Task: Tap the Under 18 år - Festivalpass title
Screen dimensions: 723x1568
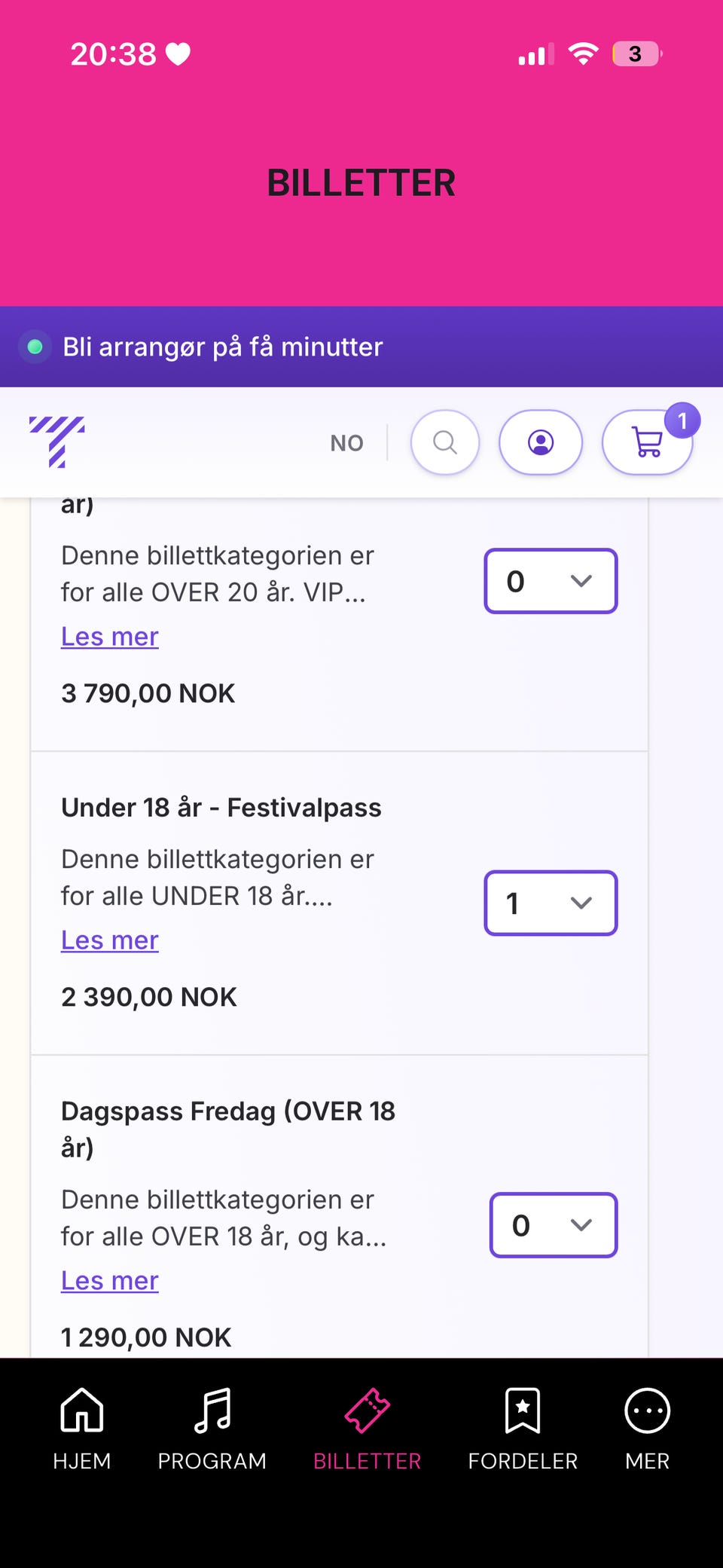Action: [221, 808]
